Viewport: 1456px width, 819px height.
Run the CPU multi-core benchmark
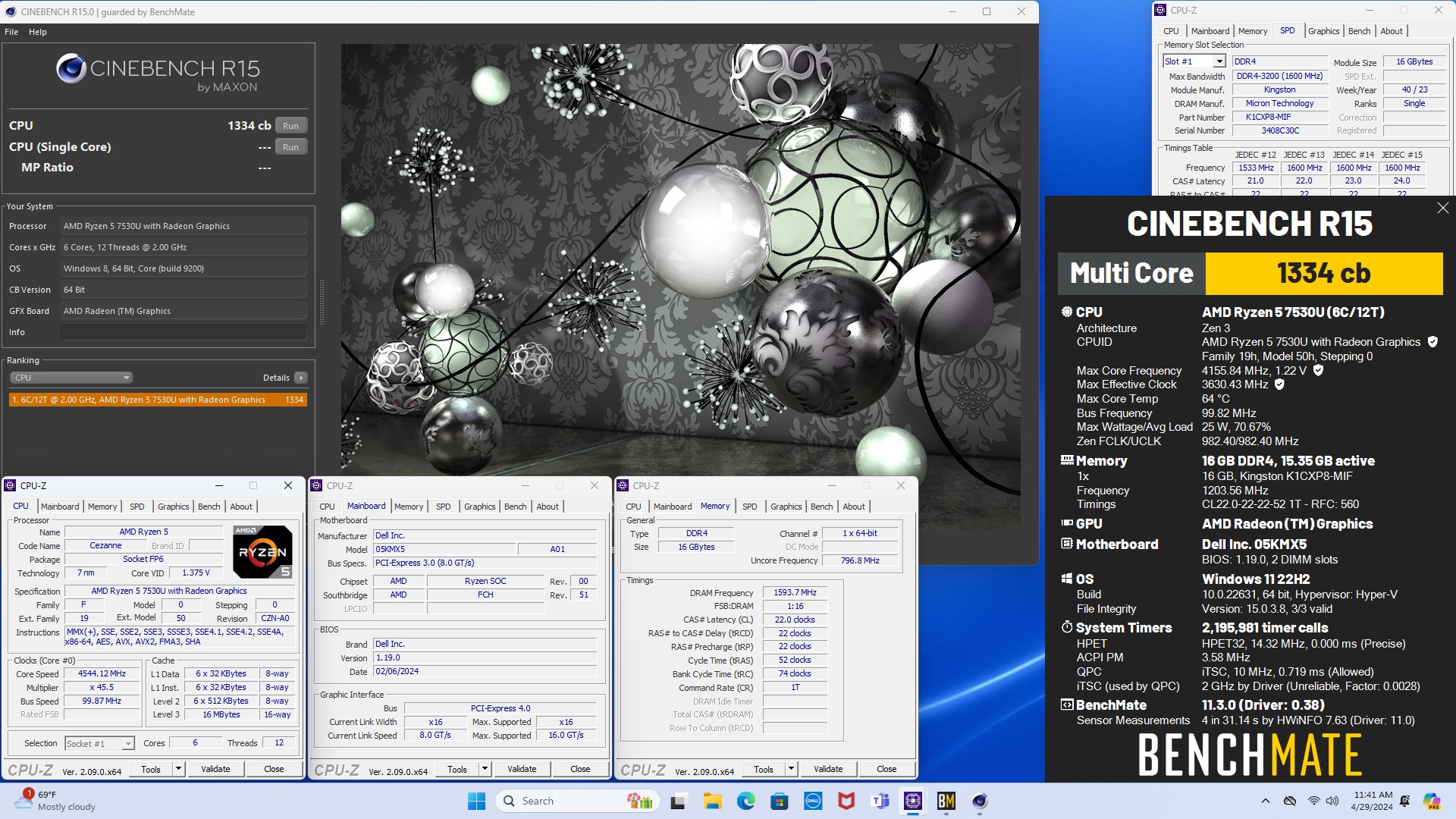[291, 126]
